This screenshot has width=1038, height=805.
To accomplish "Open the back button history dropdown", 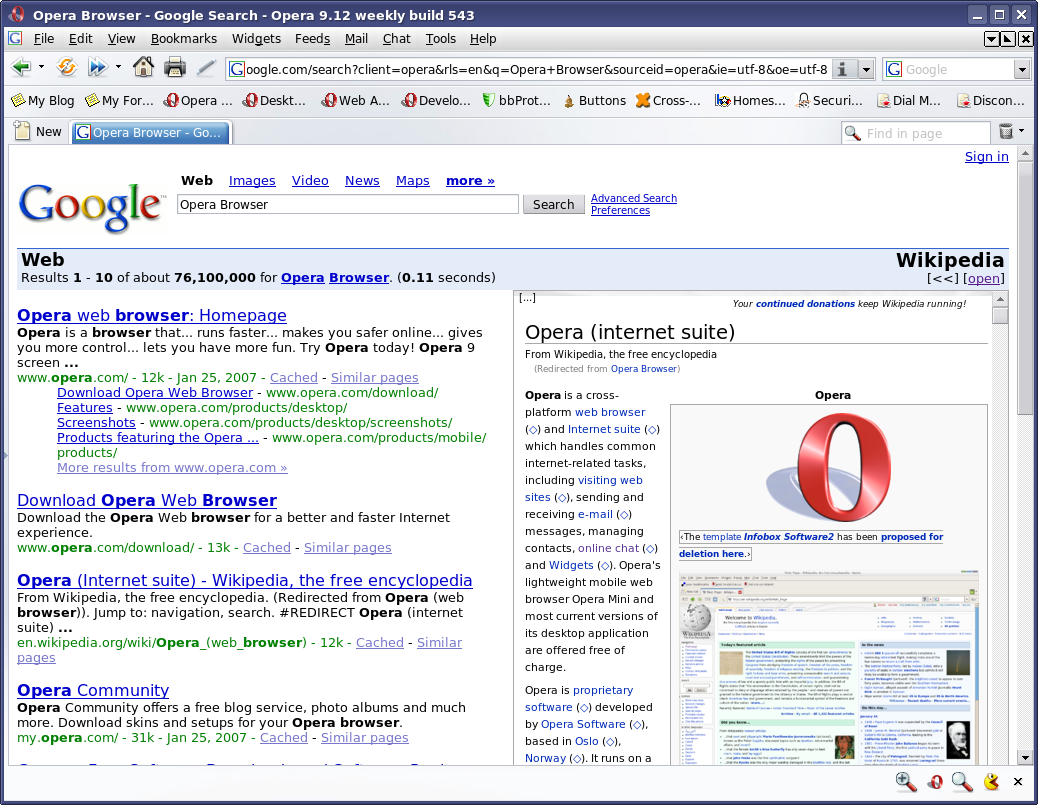I will pos(41,68).
